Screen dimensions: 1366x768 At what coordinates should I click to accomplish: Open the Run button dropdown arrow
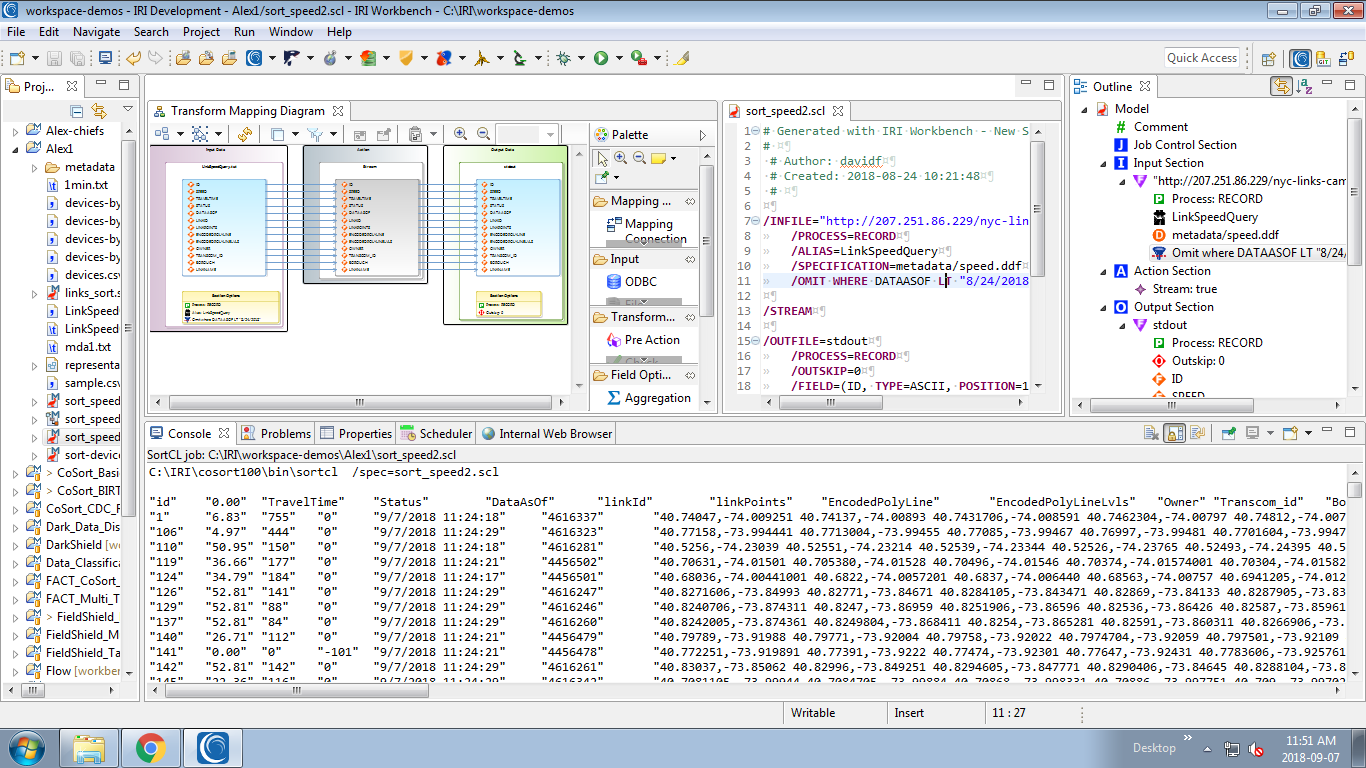[618, 58]
